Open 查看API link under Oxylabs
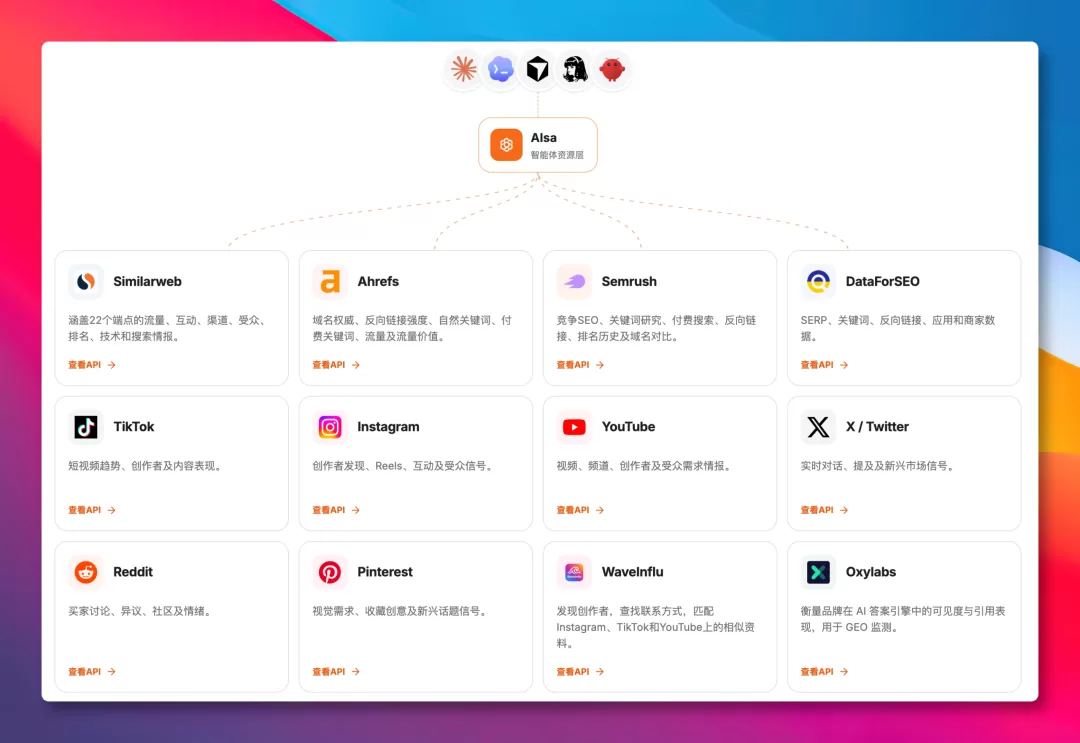The height and width of the screenshot is (743, 1080). 824,671
